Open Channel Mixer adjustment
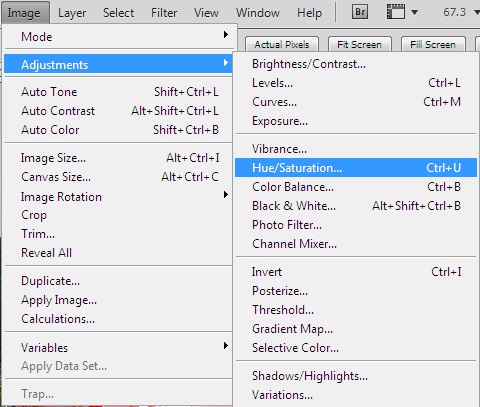480x407 pixels. pyautogui.click(x=356, y=244)
